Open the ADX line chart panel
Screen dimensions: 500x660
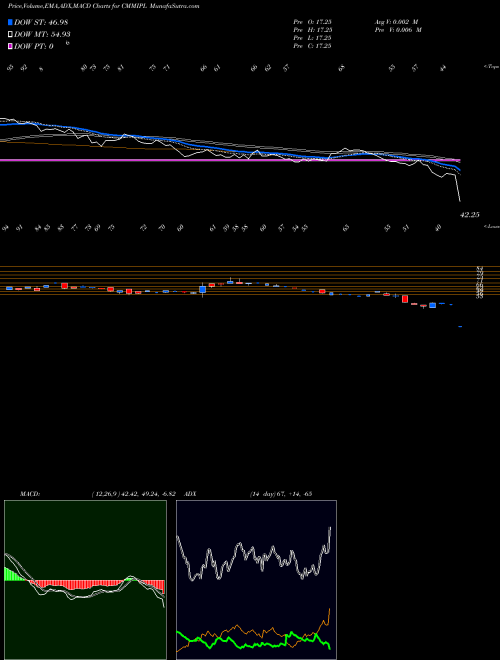coord(256,580)
